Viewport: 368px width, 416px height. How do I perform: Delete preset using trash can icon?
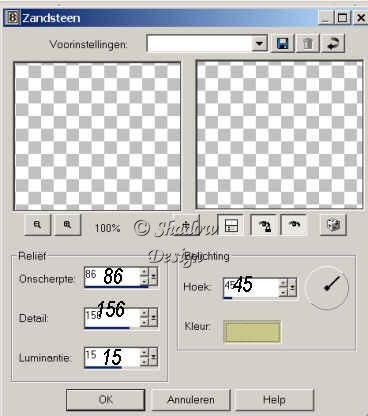click(x=308, y=43)
